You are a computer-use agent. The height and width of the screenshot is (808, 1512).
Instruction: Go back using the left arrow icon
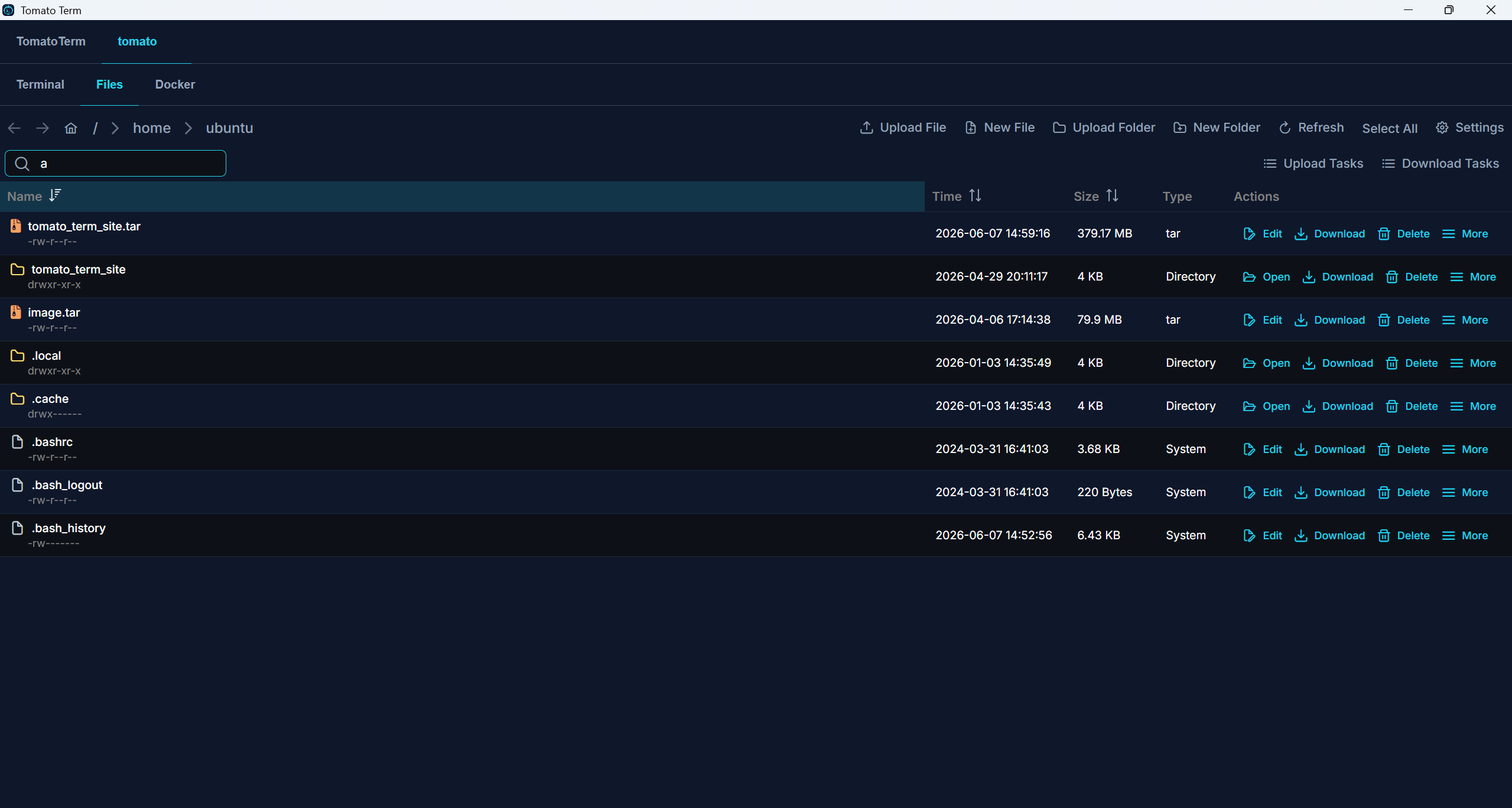[15, 128]
